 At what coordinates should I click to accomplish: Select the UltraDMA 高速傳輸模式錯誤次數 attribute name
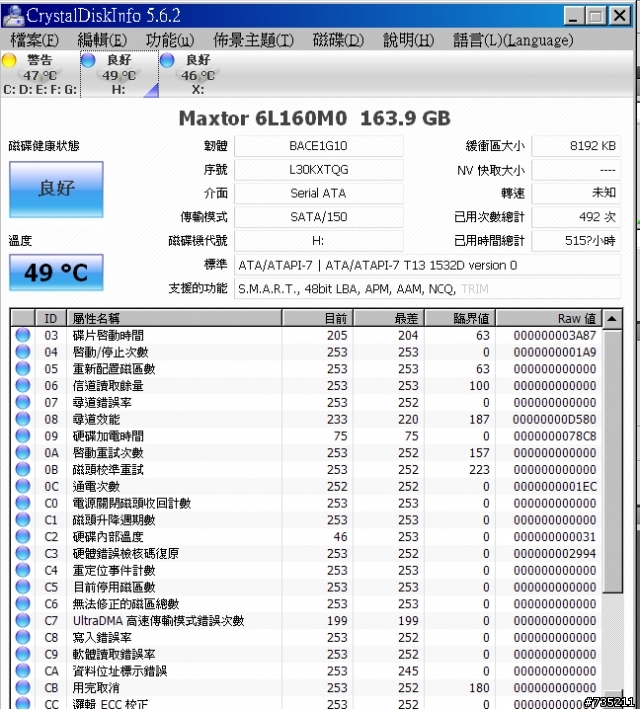pyautogui.click(x=159, y=620)
